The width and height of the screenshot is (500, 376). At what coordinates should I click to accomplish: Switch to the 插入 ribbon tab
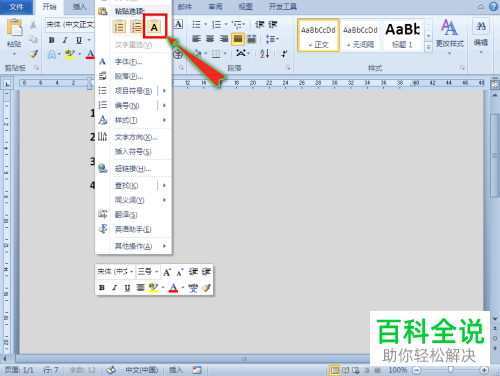[x=80, y=7]
